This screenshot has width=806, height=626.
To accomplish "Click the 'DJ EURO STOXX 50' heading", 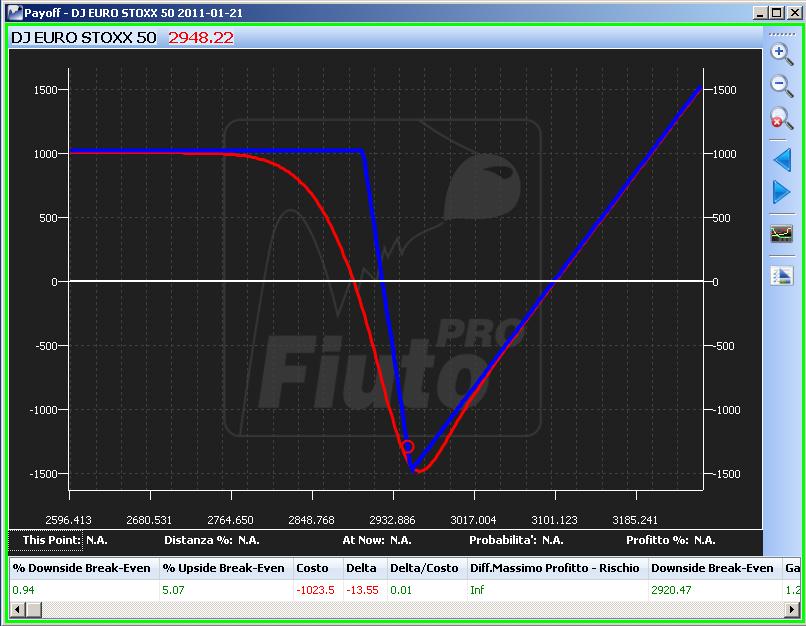I will pyautogui.click(x=83, y=38).
